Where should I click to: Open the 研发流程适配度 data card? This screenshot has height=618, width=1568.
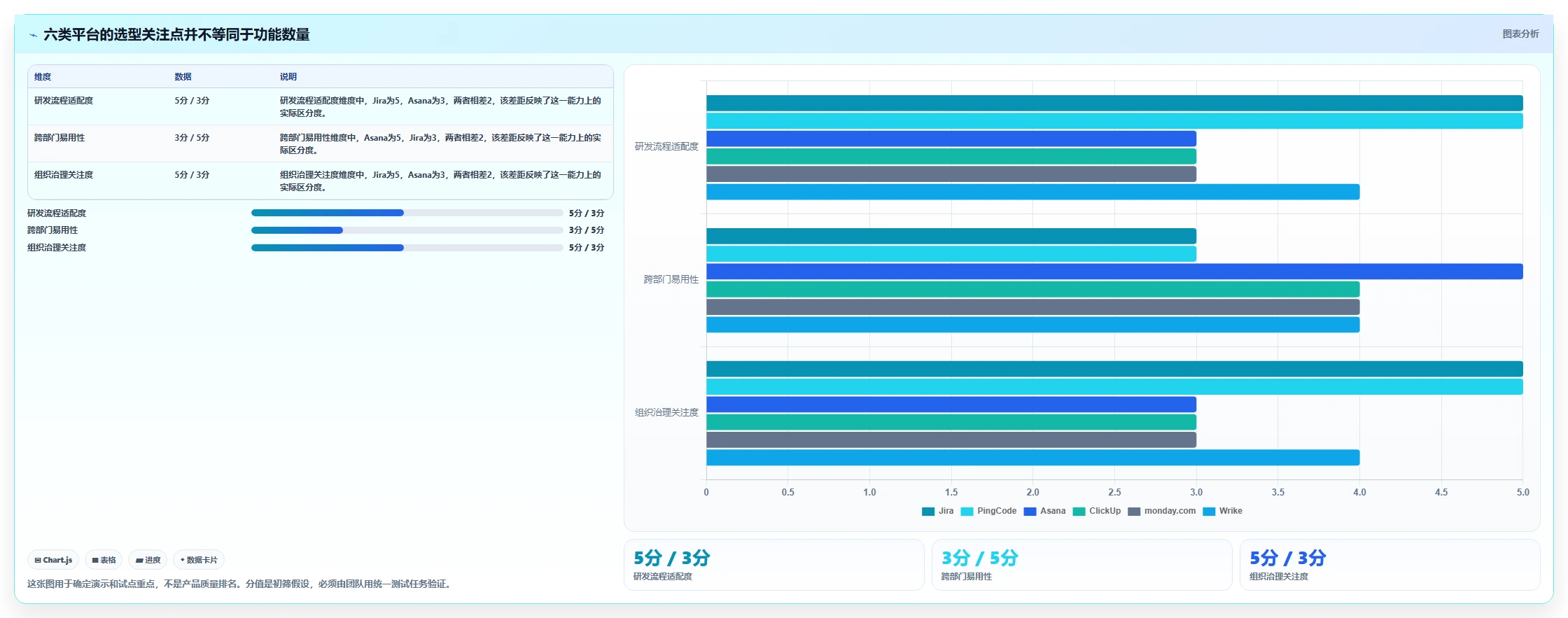click(x=774, y=565)
